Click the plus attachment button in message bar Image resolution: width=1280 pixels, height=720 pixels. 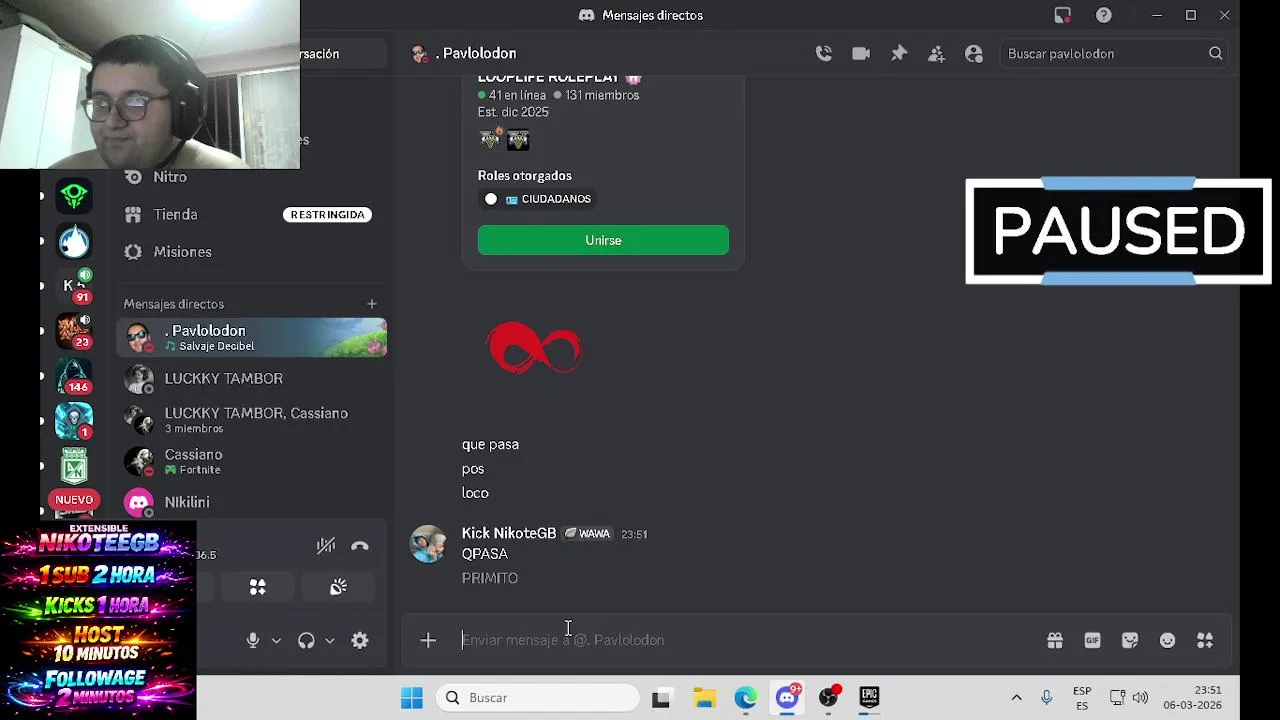click(428, 640)
